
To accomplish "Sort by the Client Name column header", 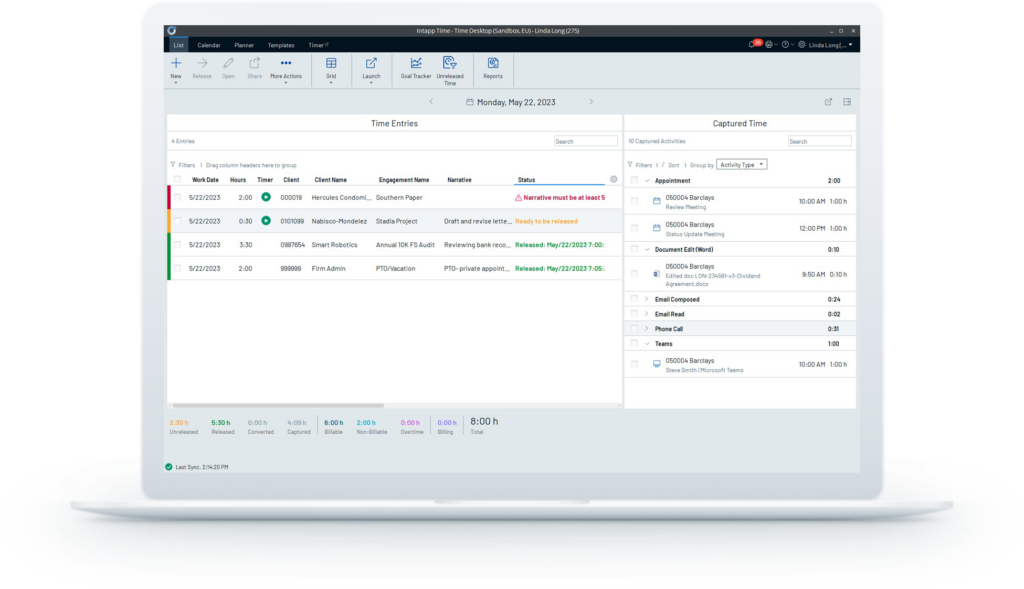I will click(330, 180).
